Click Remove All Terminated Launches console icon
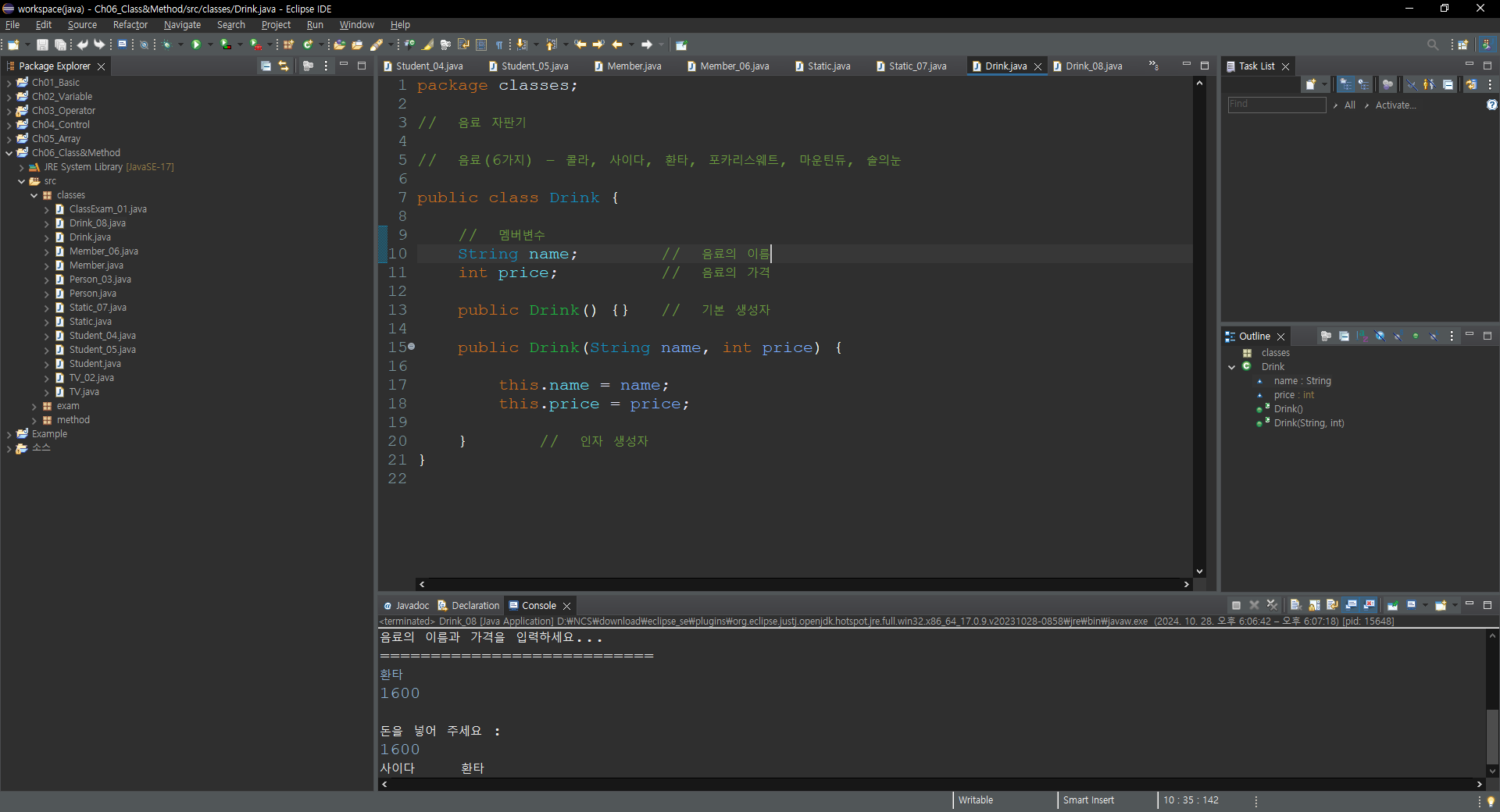Screen dimensions: 1500x812 (1272, 605)
